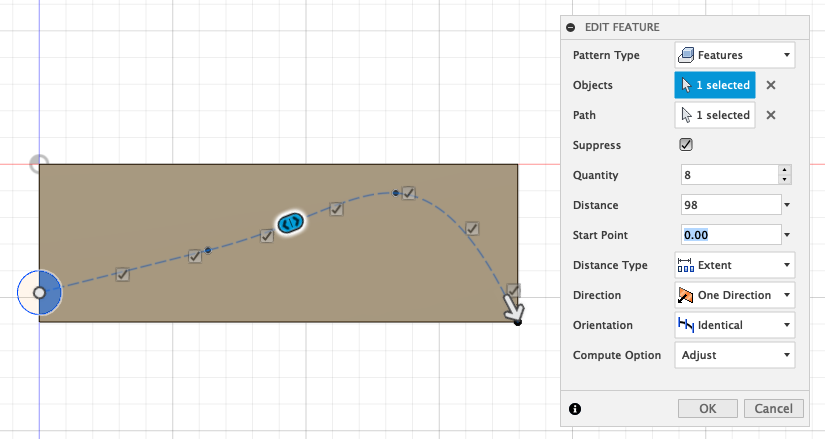Click the Quantity input field
Image resolution: width=825 pixels, height=439 pixels.
(x=730, y=175)
